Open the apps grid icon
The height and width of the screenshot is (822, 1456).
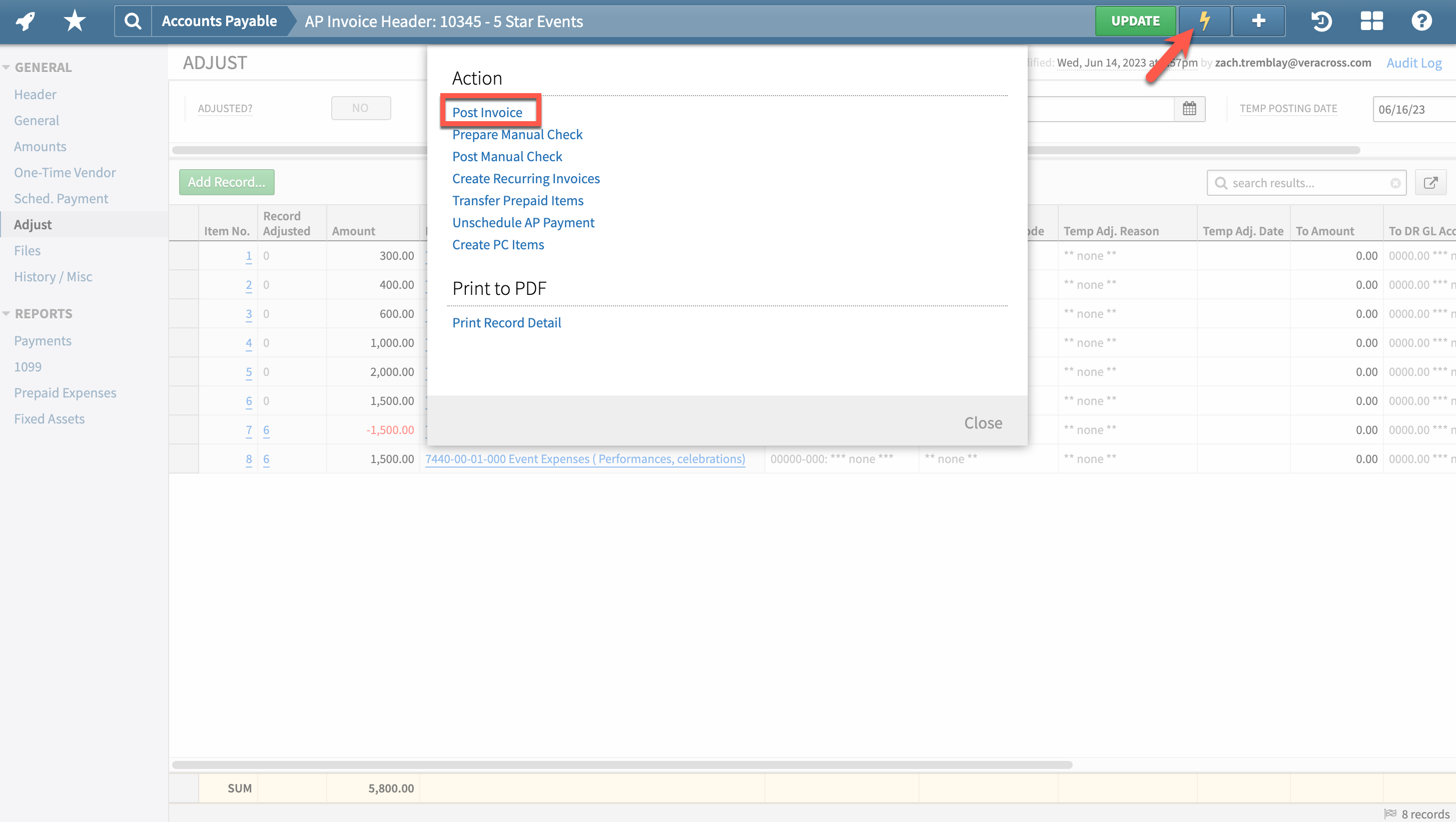1372,21
